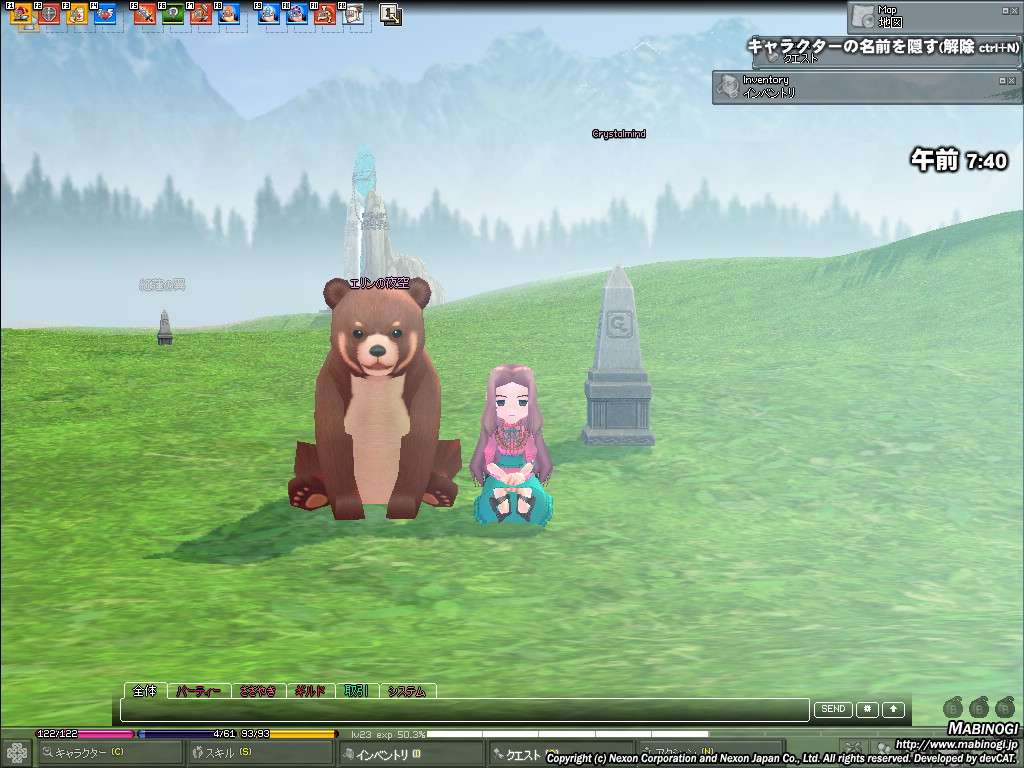Activate the F5 sword attack skill icon

(x=144, y=14)
